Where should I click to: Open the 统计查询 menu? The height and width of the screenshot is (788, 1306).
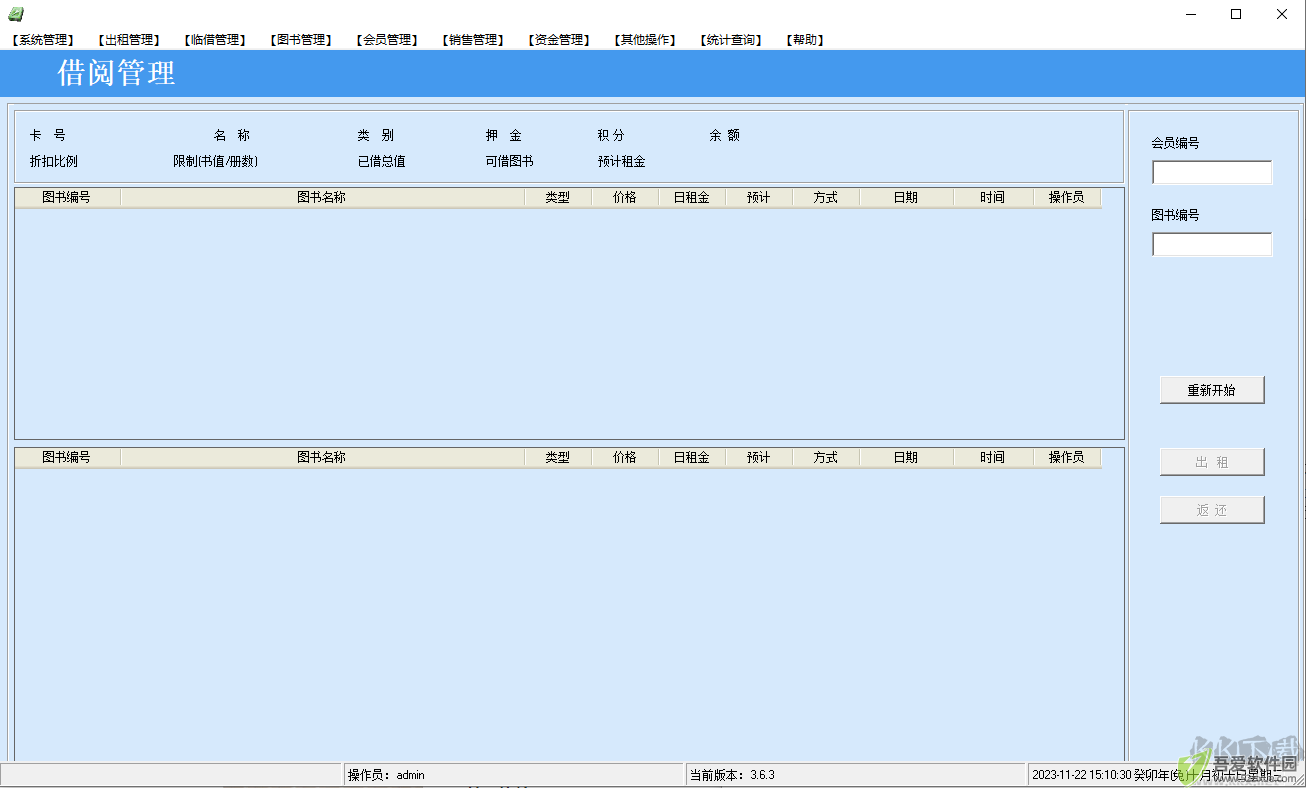click(731, 40)
